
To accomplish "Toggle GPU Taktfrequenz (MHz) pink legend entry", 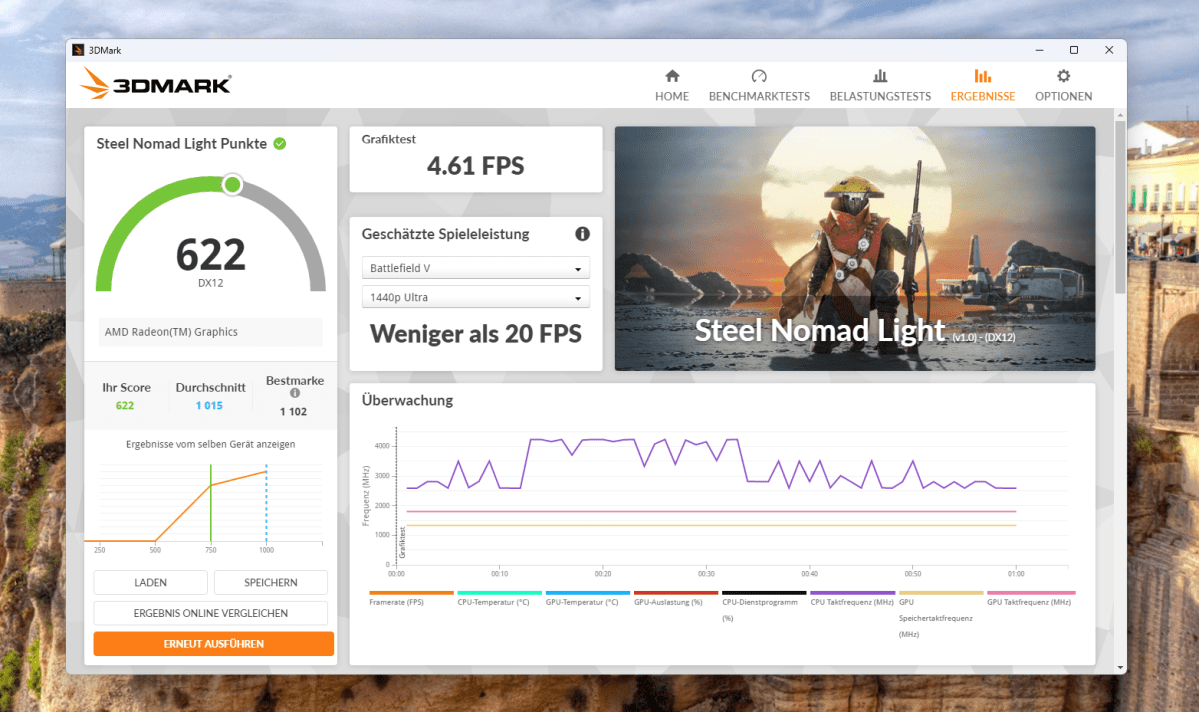I will pyautogui.click(x=1031, y=597).
